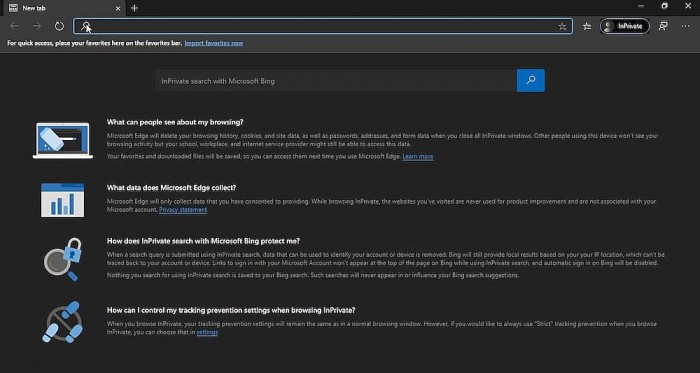The image size is (700, 373).
Task: Click heading How does InPrivate search protect me?
Action: pos(203,241)
